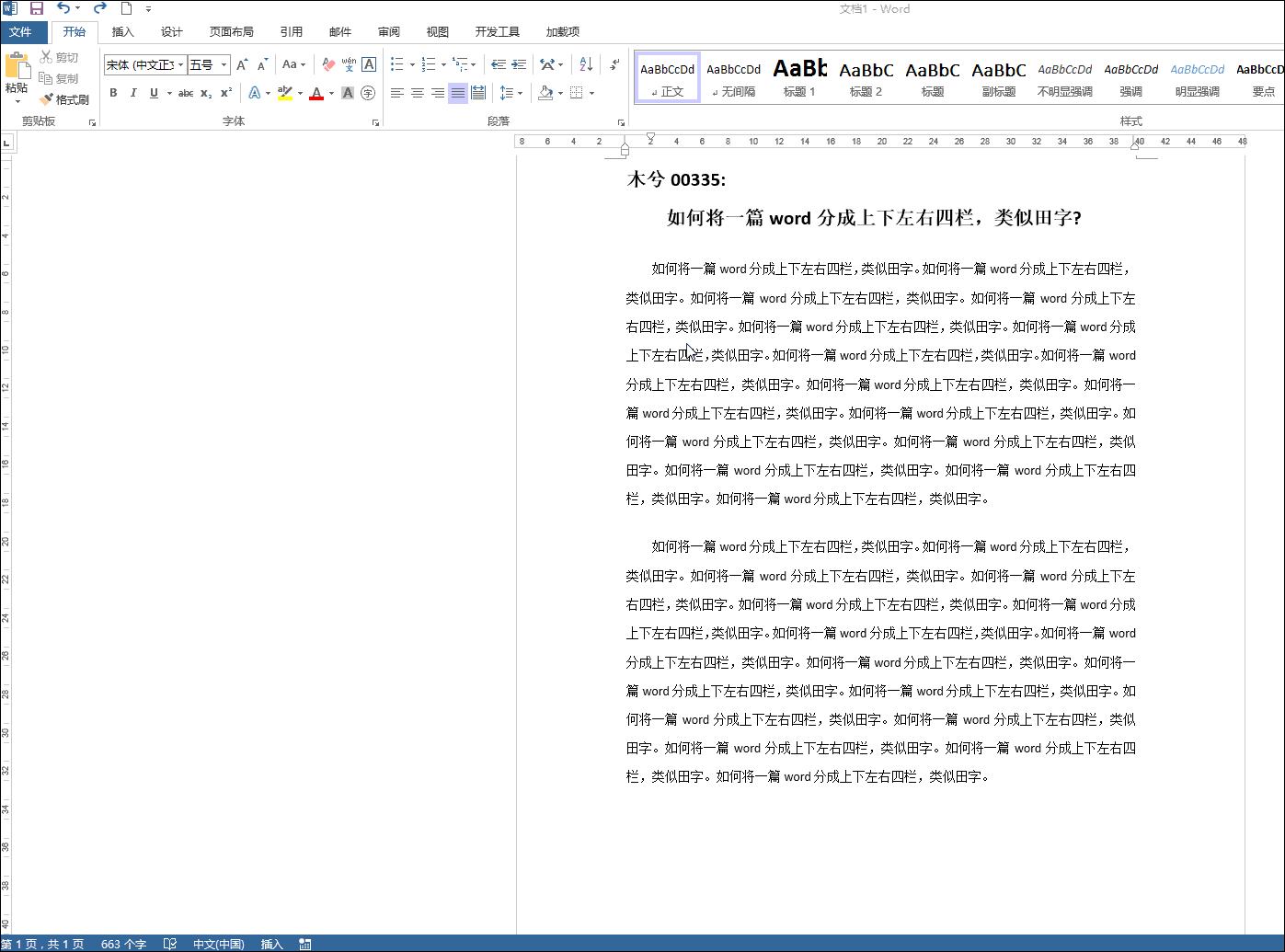Open the text highlight color dropdown
Screen dimensions: 1285x952
(x=300, y=93)
